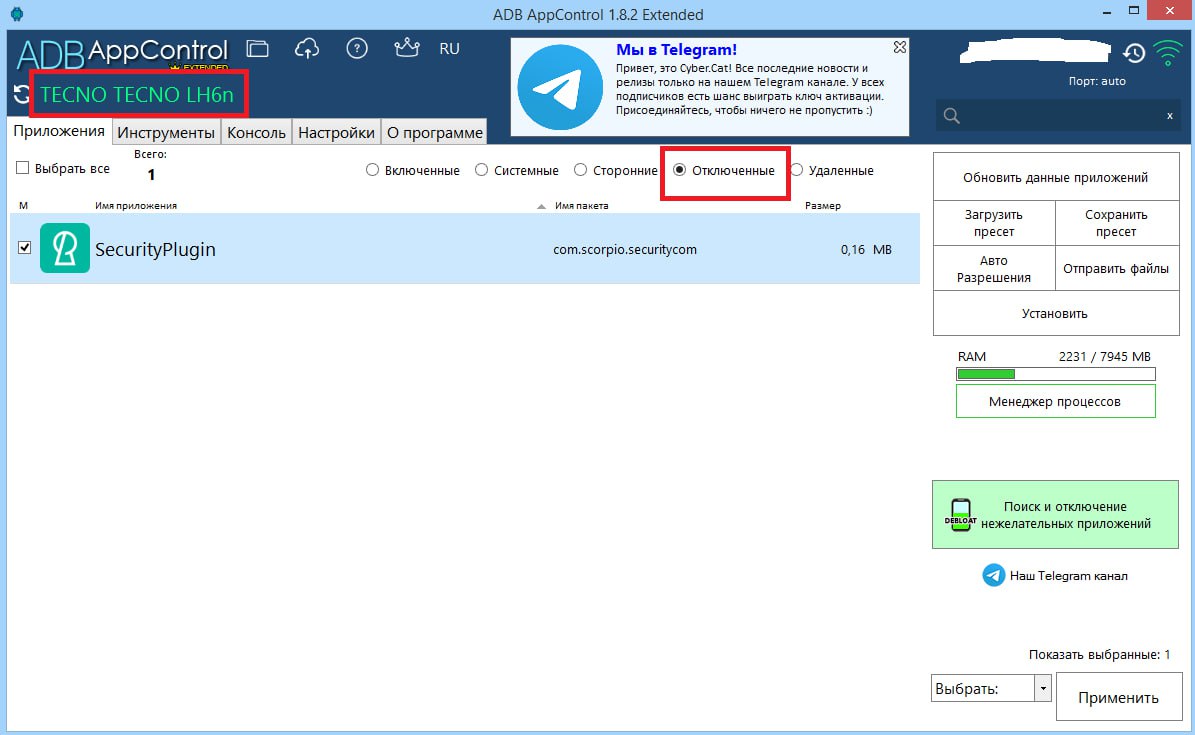This screenshot has height=735, width=1195.
Task: Open the Выбрать: dropdown
Action: pos(992,688)
